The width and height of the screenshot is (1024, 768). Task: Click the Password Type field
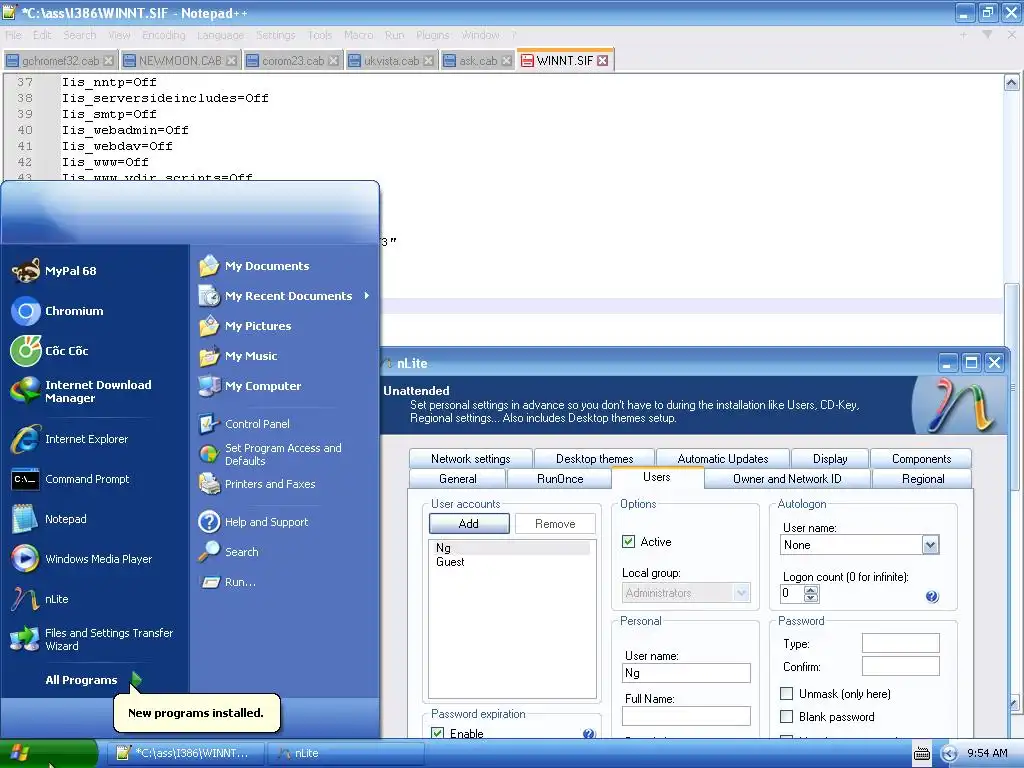(901, 643)
